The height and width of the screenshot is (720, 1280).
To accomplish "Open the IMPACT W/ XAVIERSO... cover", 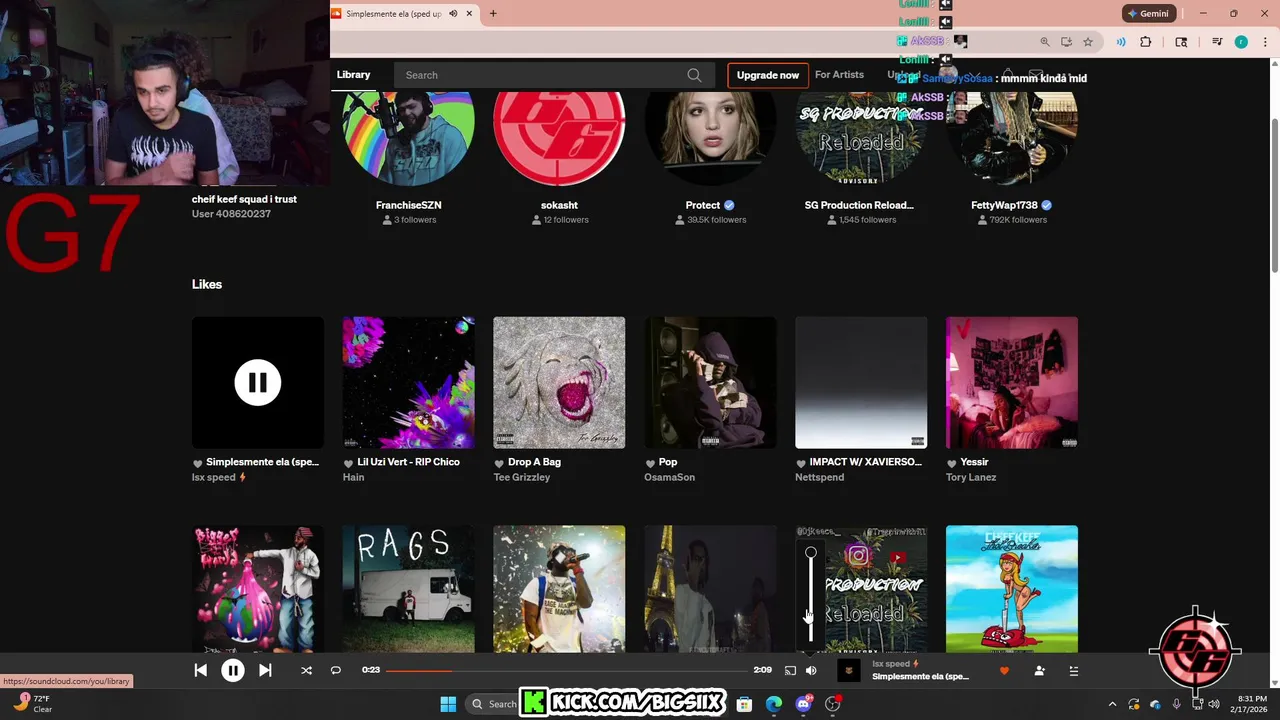I will [x=861, y=383].
